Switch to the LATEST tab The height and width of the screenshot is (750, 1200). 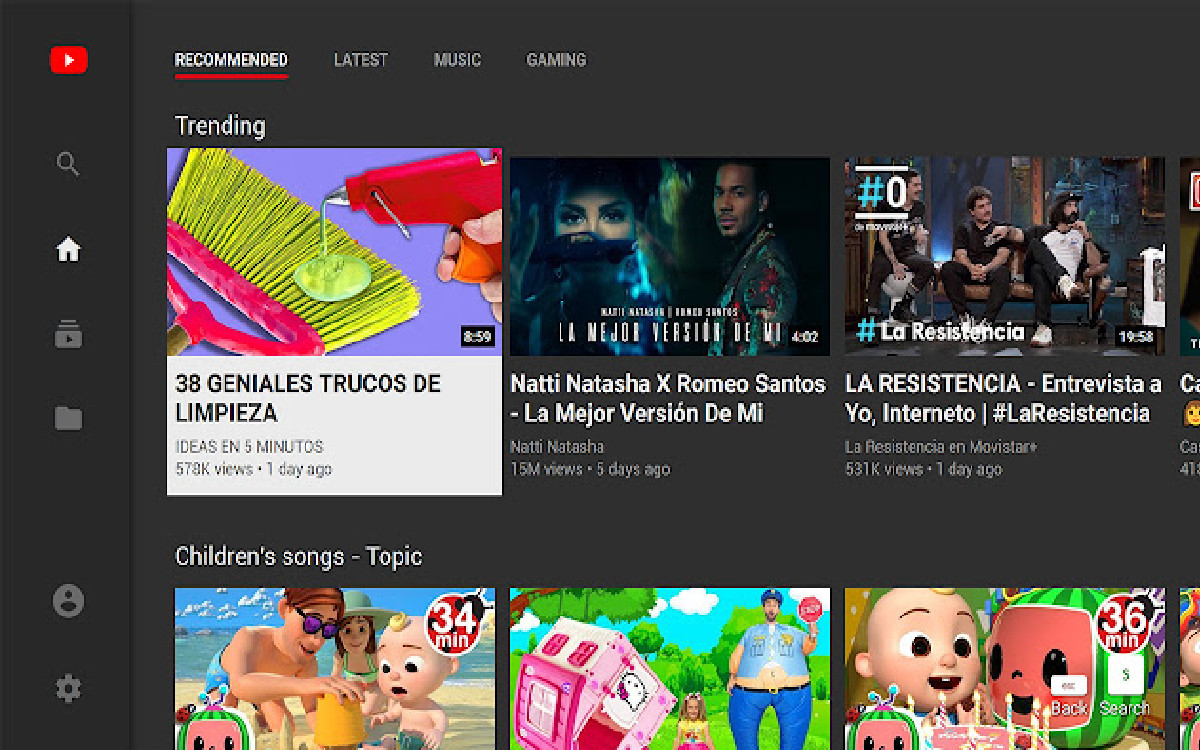point(360,60)
